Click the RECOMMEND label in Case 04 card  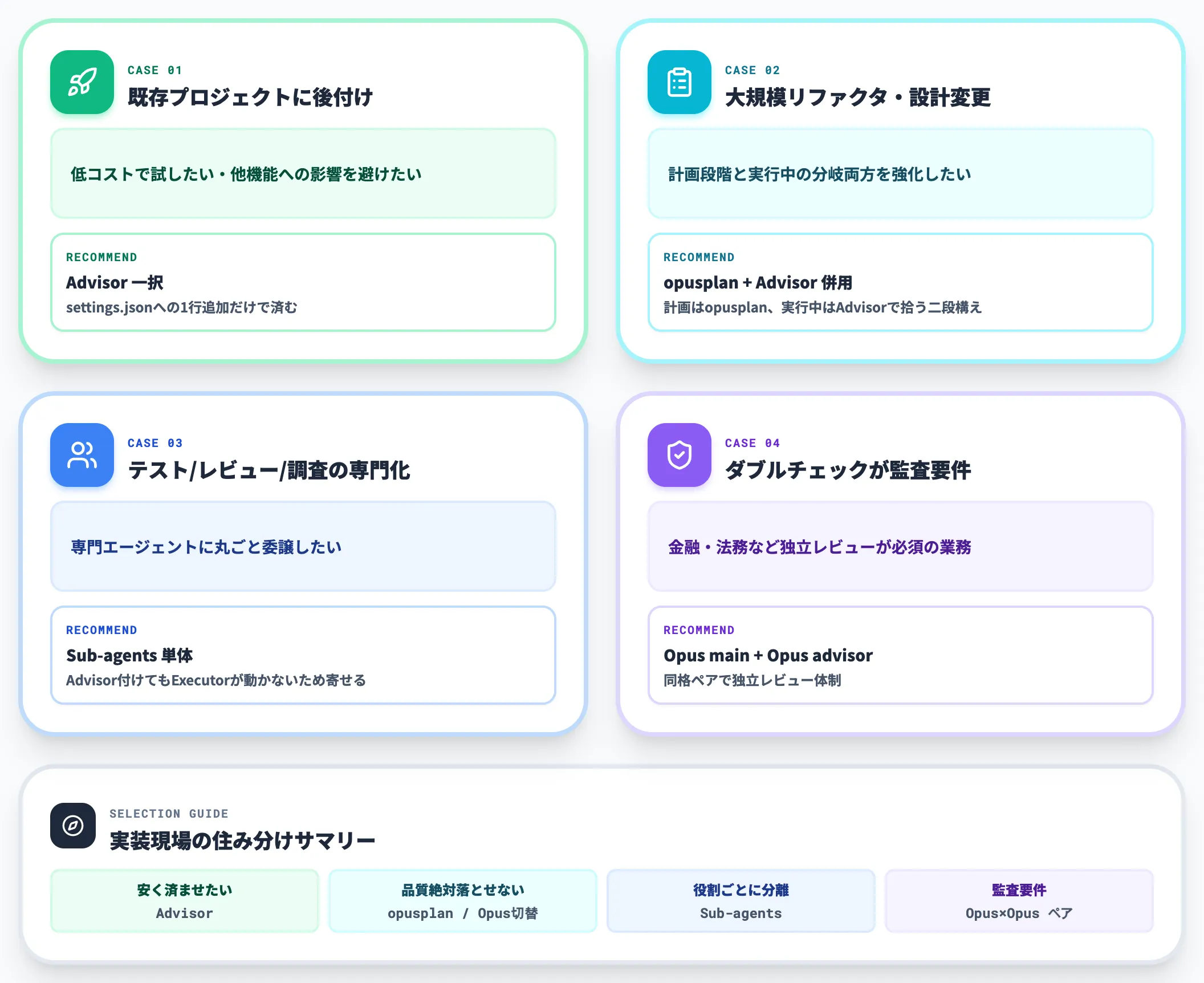pos(699,630)
